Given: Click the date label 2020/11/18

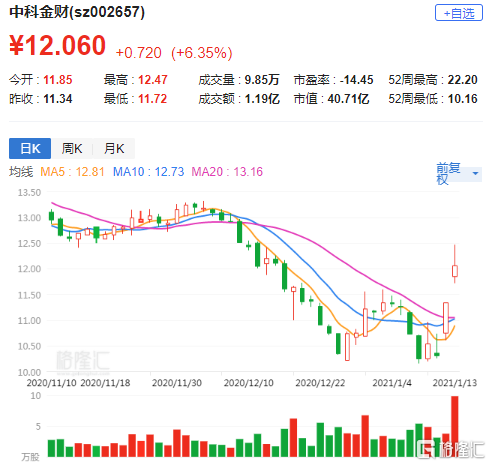Looking at the screenshot, I should 105,383.
